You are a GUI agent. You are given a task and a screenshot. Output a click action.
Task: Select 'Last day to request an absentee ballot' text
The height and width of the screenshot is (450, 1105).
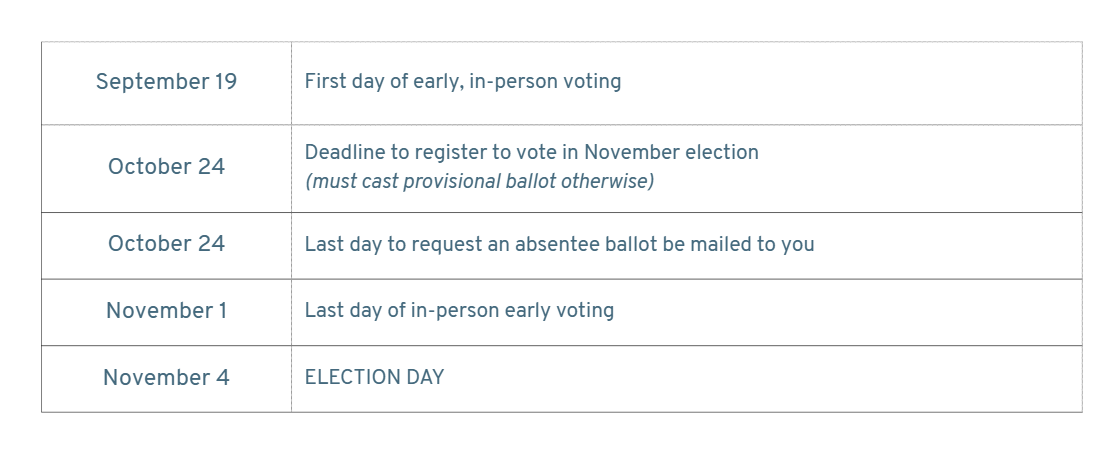click(559, 244)
